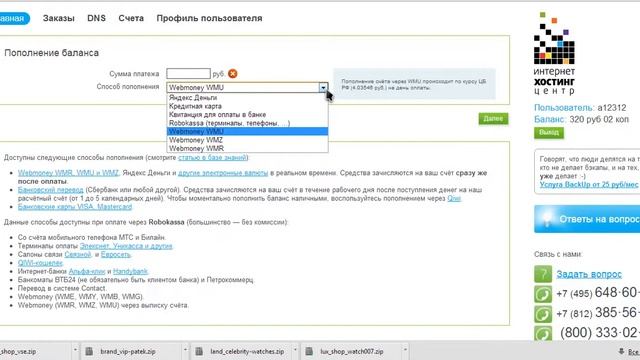Expand menu arrow for shop_vse.zip download
The height and width of the screenshot is (360, 640).
click(75, 350)
